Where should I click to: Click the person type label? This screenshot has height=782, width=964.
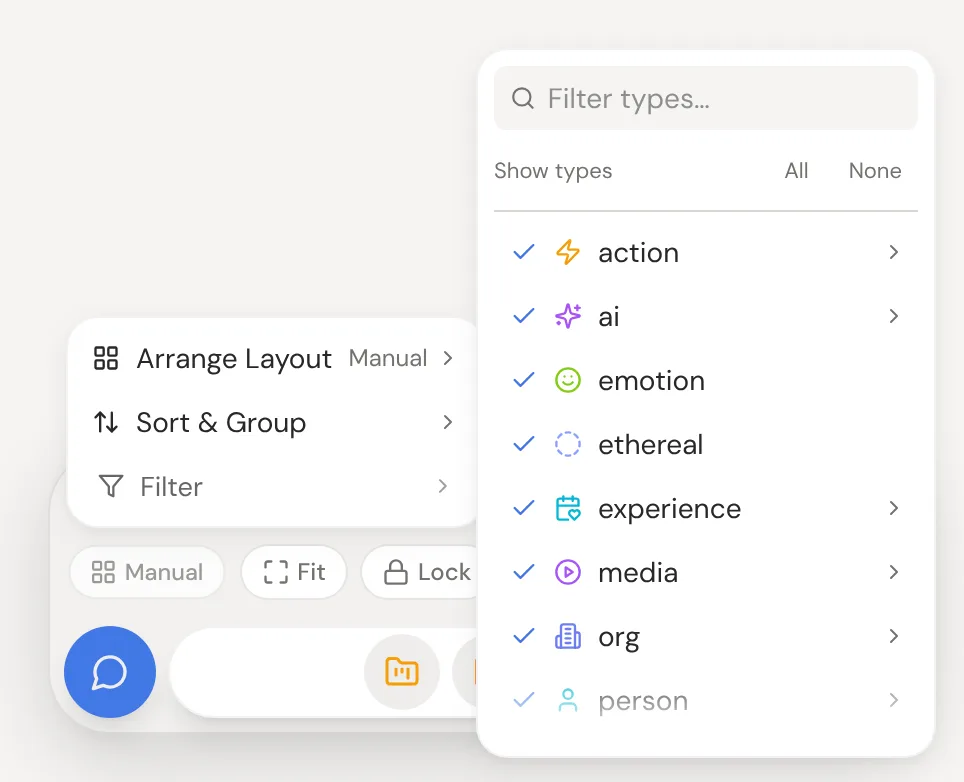tap(643, 701)
